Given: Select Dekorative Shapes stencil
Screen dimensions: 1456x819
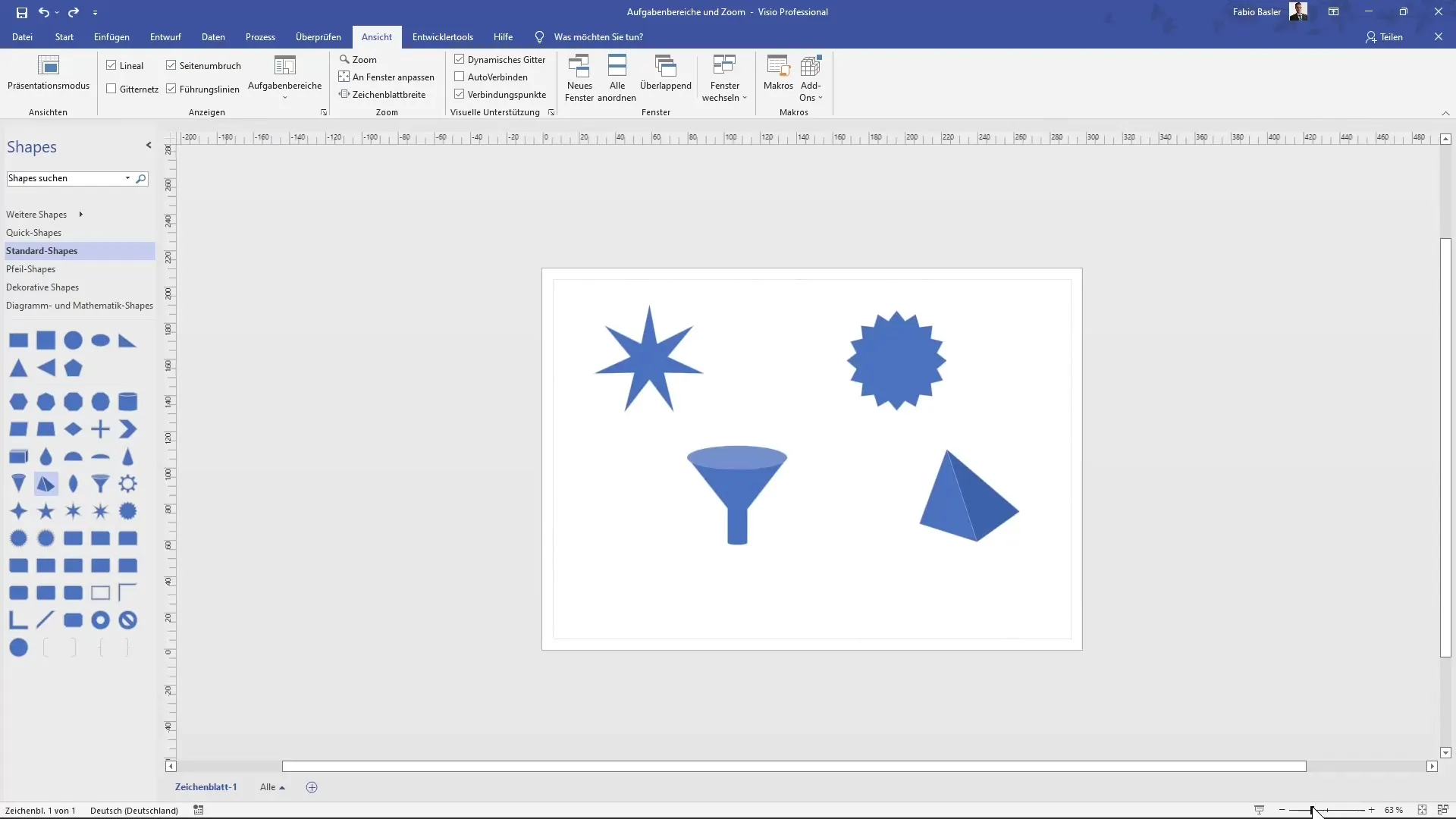Looking at the screenshot, I should (42, 287).
